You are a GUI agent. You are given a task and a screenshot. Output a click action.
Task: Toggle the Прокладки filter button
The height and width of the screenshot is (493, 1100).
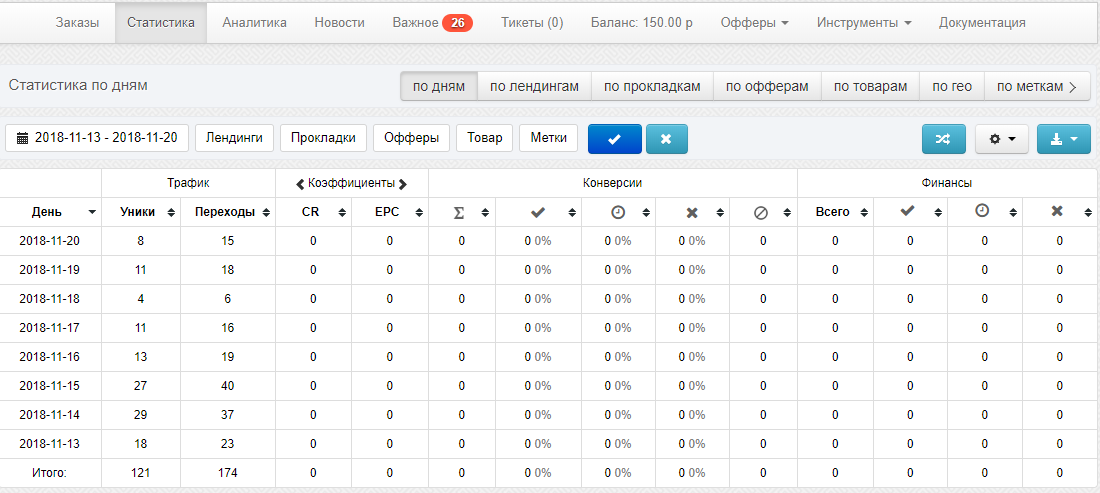pos(323,138)
